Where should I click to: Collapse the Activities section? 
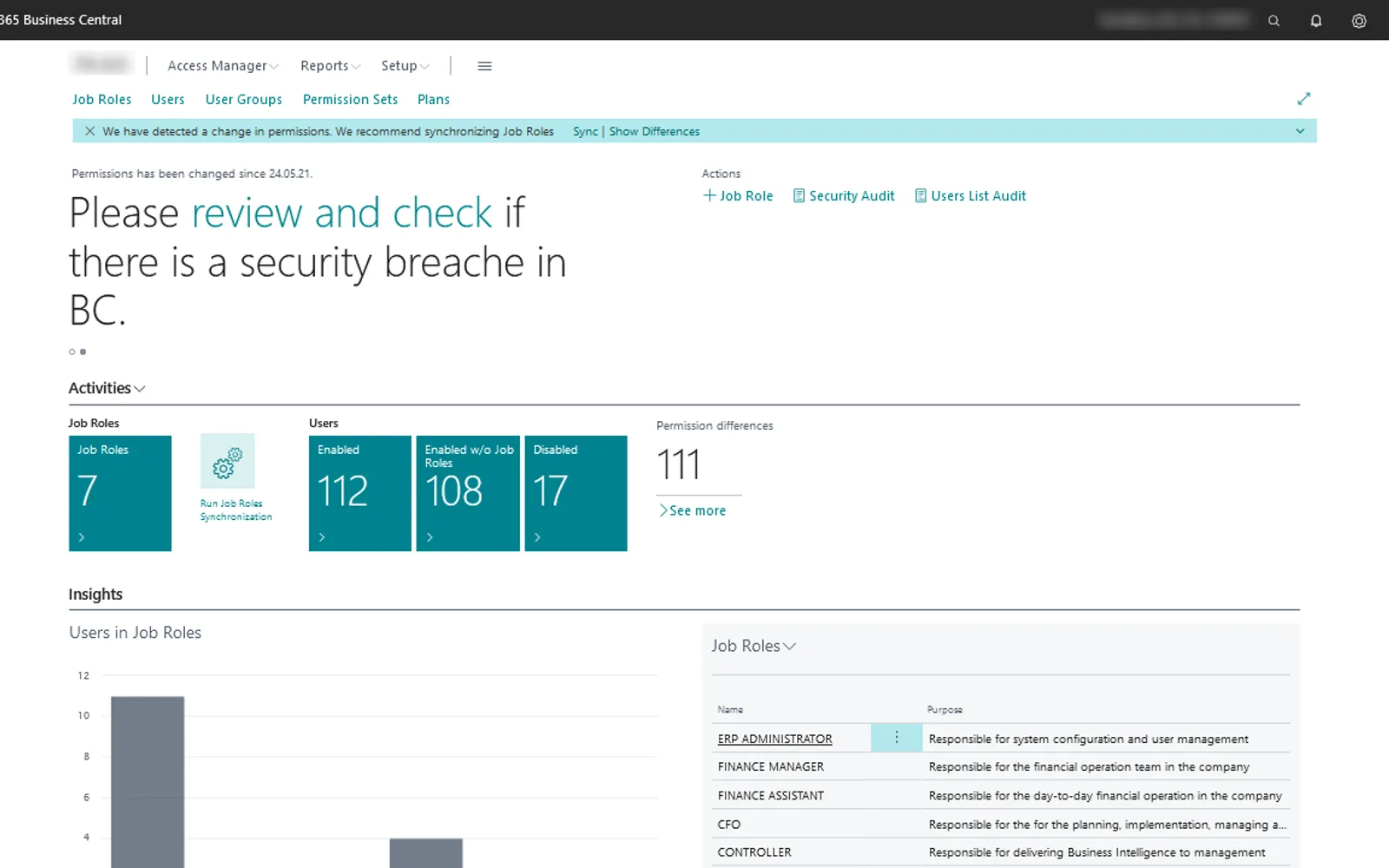(107, 388)
